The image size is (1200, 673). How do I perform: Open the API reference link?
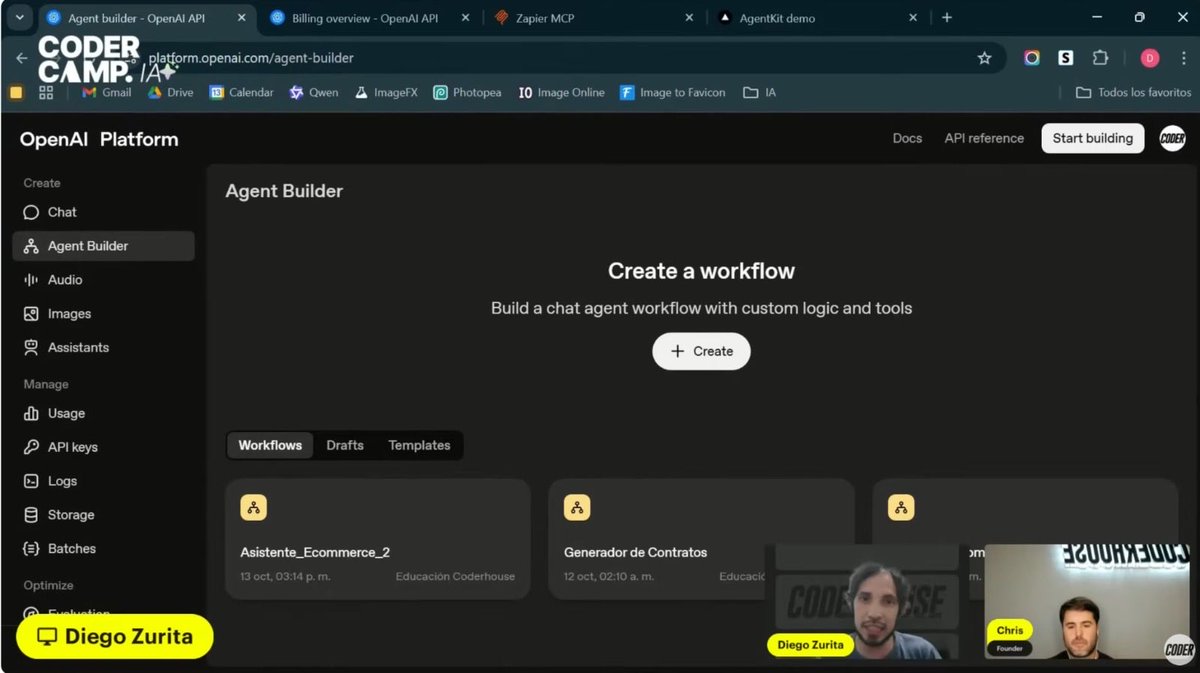pos(984,139)
